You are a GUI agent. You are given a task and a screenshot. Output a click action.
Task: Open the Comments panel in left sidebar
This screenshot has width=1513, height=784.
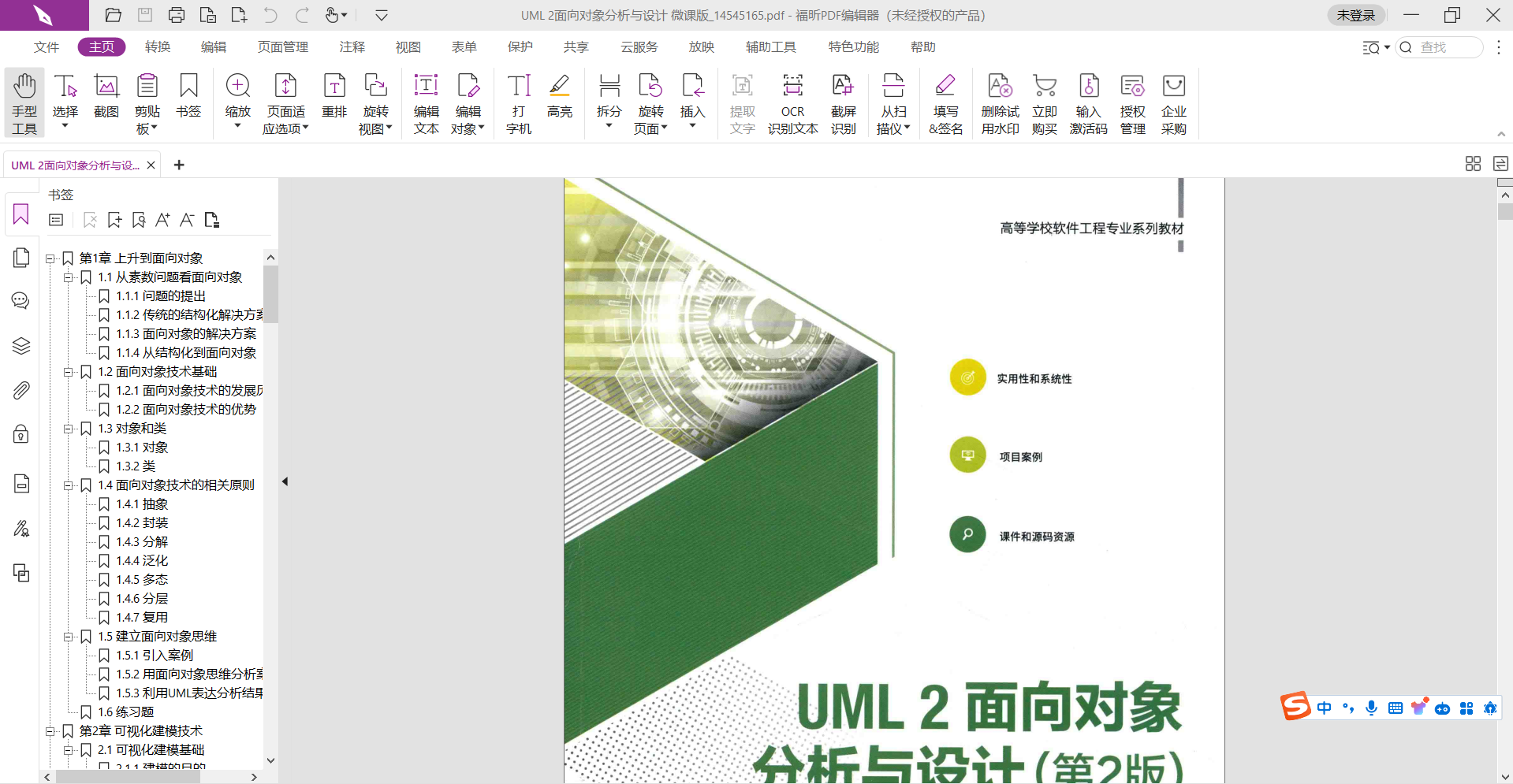click(x=21, y=301)
